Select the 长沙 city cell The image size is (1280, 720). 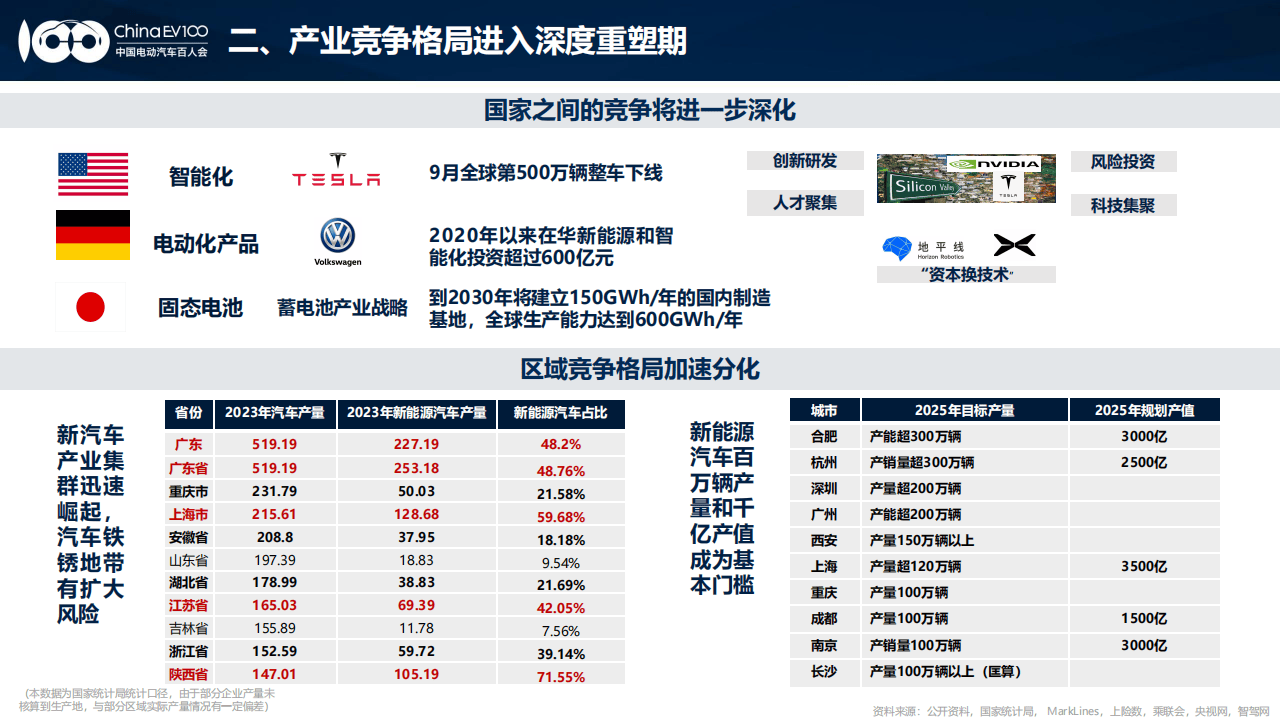tap(824, 671)
